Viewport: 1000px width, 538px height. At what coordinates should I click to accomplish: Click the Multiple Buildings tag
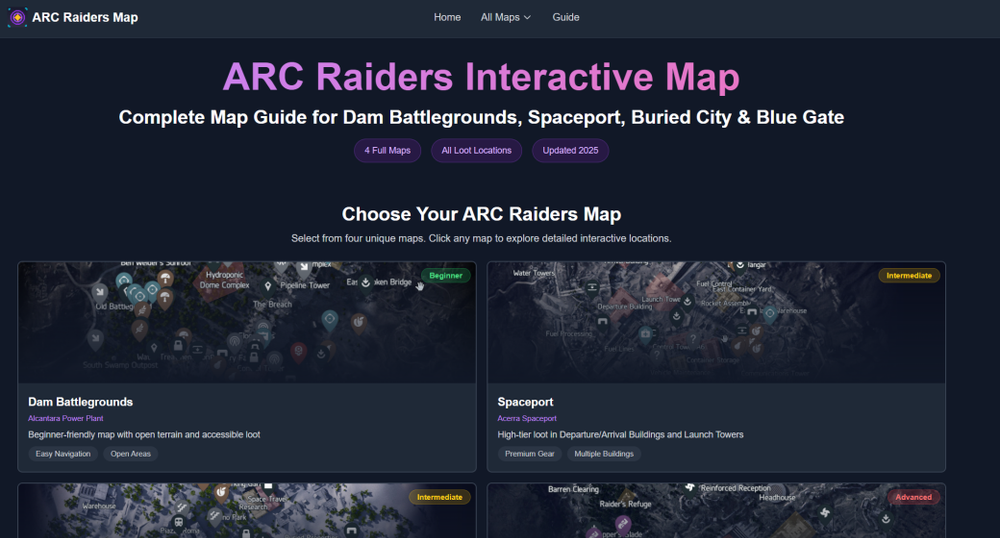pyautogui.click(x=604, y=454)
